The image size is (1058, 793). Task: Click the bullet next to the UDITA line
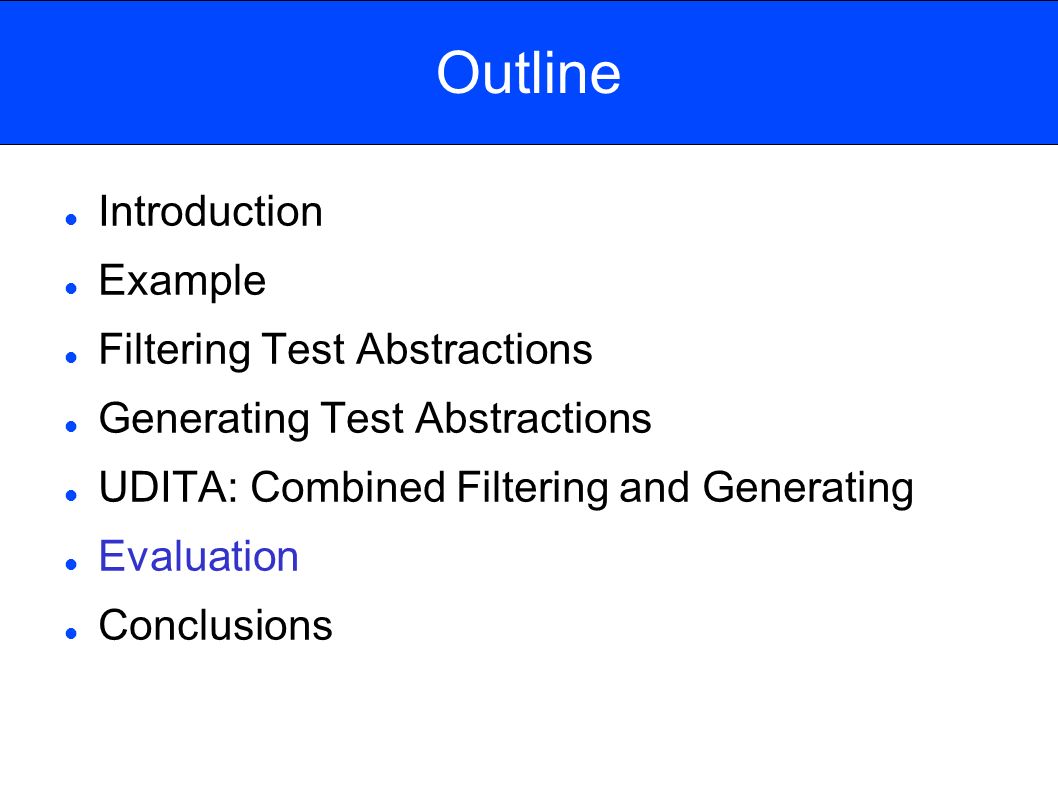[72, 495]
